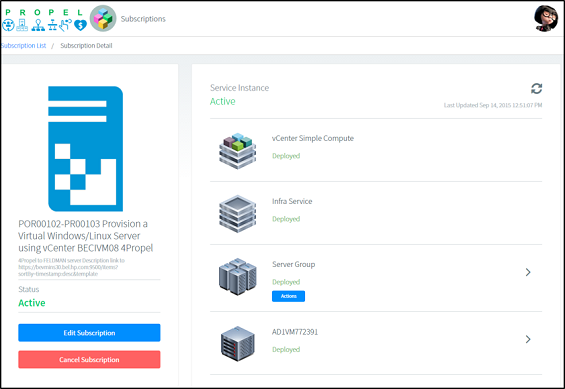Click the refresh service instance icon
Viewport: 565px width, 389px height.
tap(536, 88)
